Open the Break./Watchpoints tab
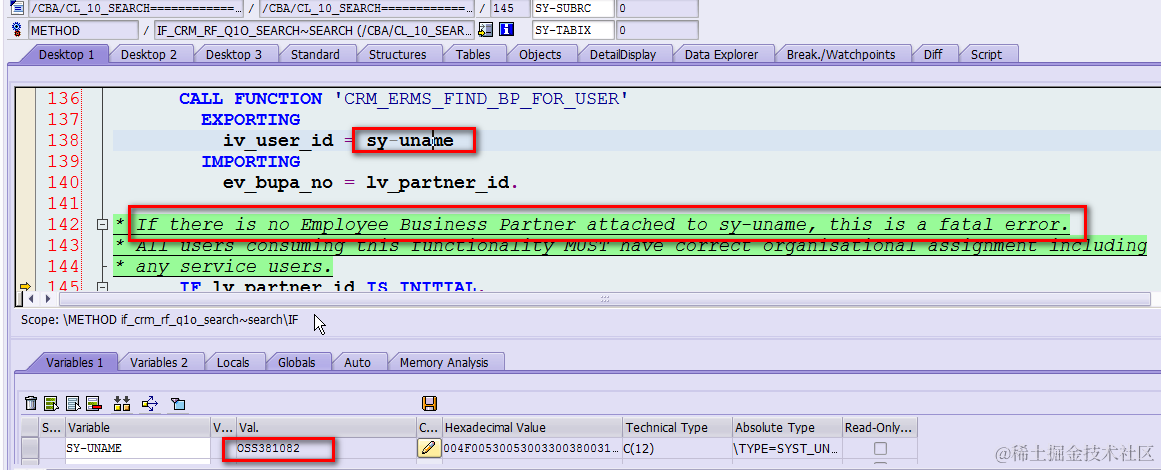This screenshot has height=470, width=1161. (x=841, y=54)
